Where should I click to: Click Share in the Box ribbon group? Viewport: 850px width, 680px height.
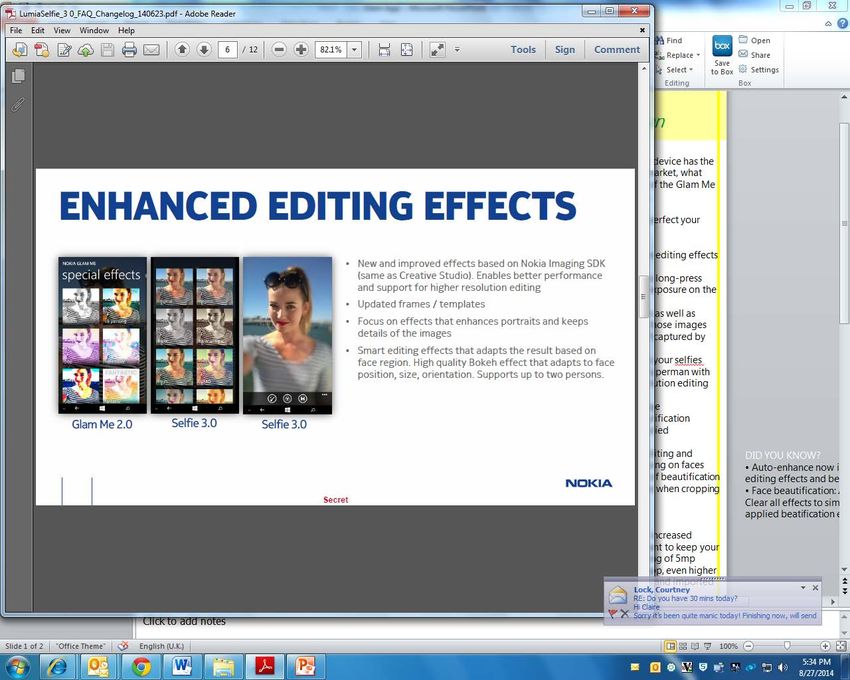(x=754, y=55)
